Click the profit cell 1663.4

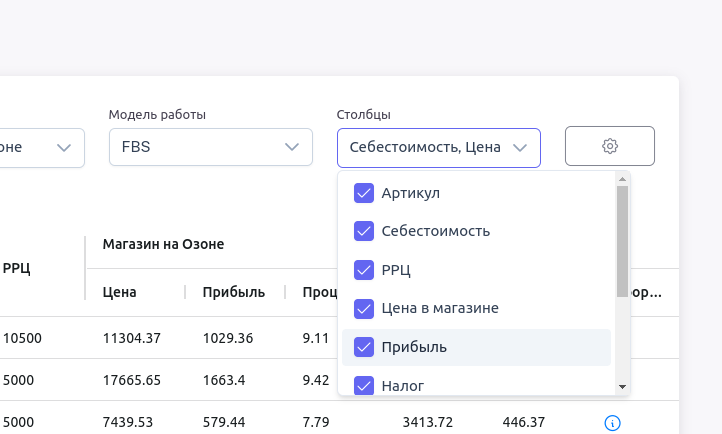click(x=224, y=380)
